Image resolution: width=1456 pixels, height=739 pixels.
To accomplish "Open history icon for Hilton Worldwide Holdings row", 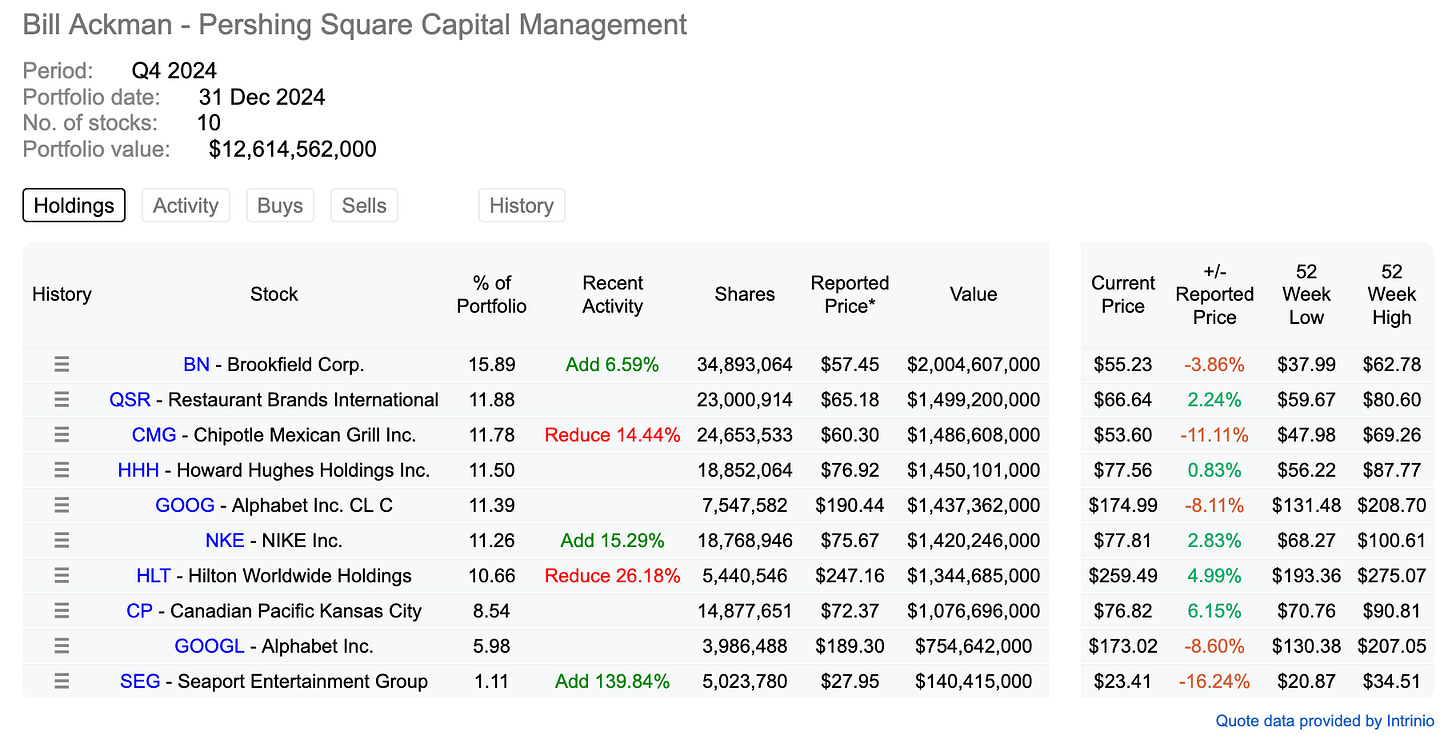I will pos(61,575).
